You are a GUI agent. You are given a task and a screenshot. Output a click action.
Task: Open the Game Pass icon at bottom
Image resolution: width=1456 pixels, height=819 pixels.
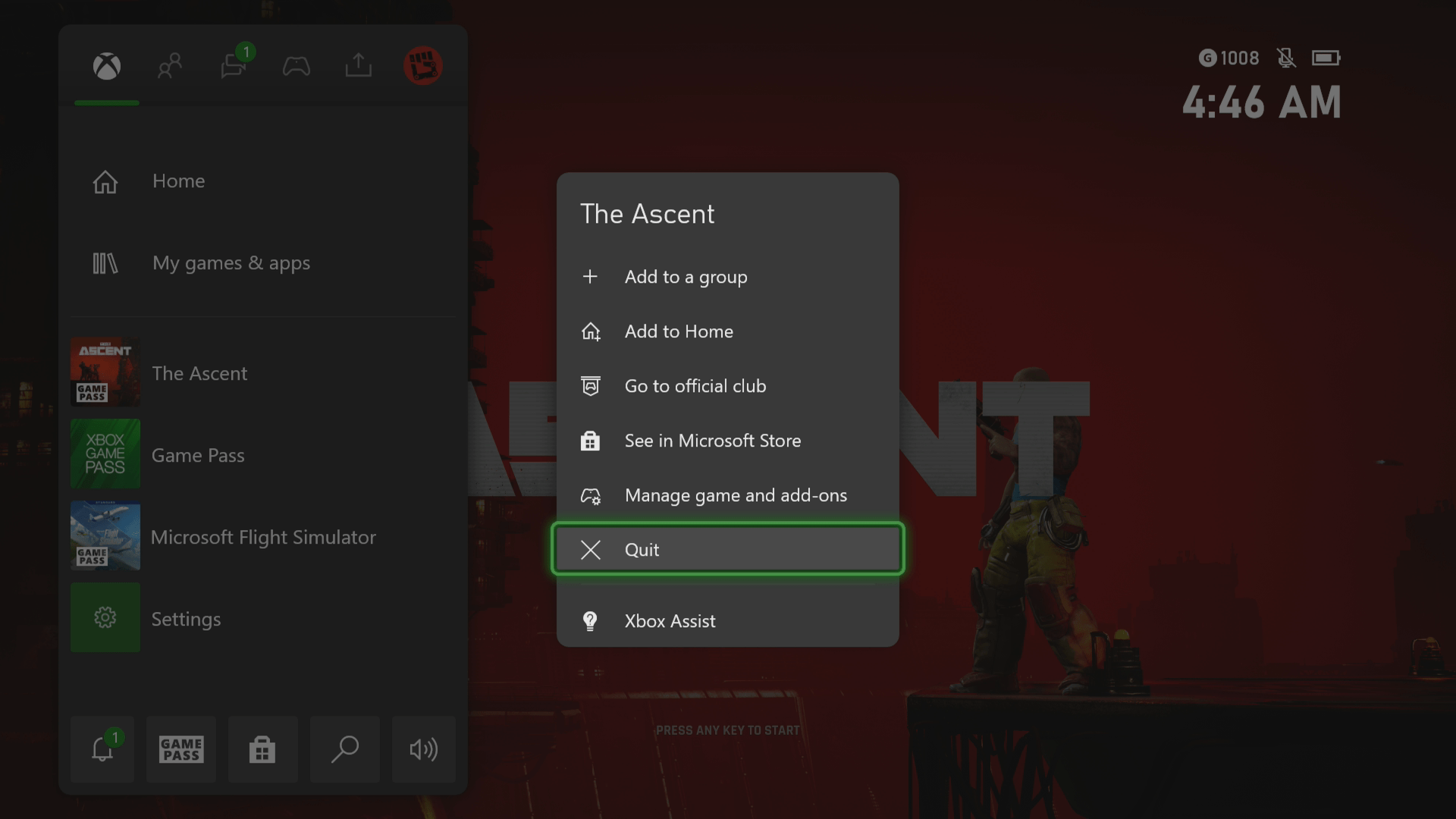click(181, 749)
